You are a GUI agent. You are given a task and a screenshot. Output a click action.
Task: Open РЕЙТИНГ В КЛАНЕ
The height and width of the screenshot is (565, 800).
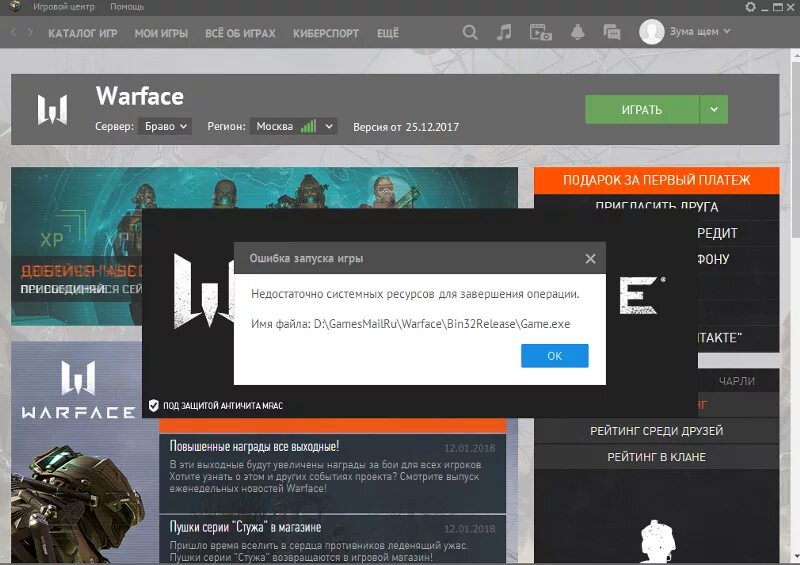pyautogui.click(x=657, y=457)
